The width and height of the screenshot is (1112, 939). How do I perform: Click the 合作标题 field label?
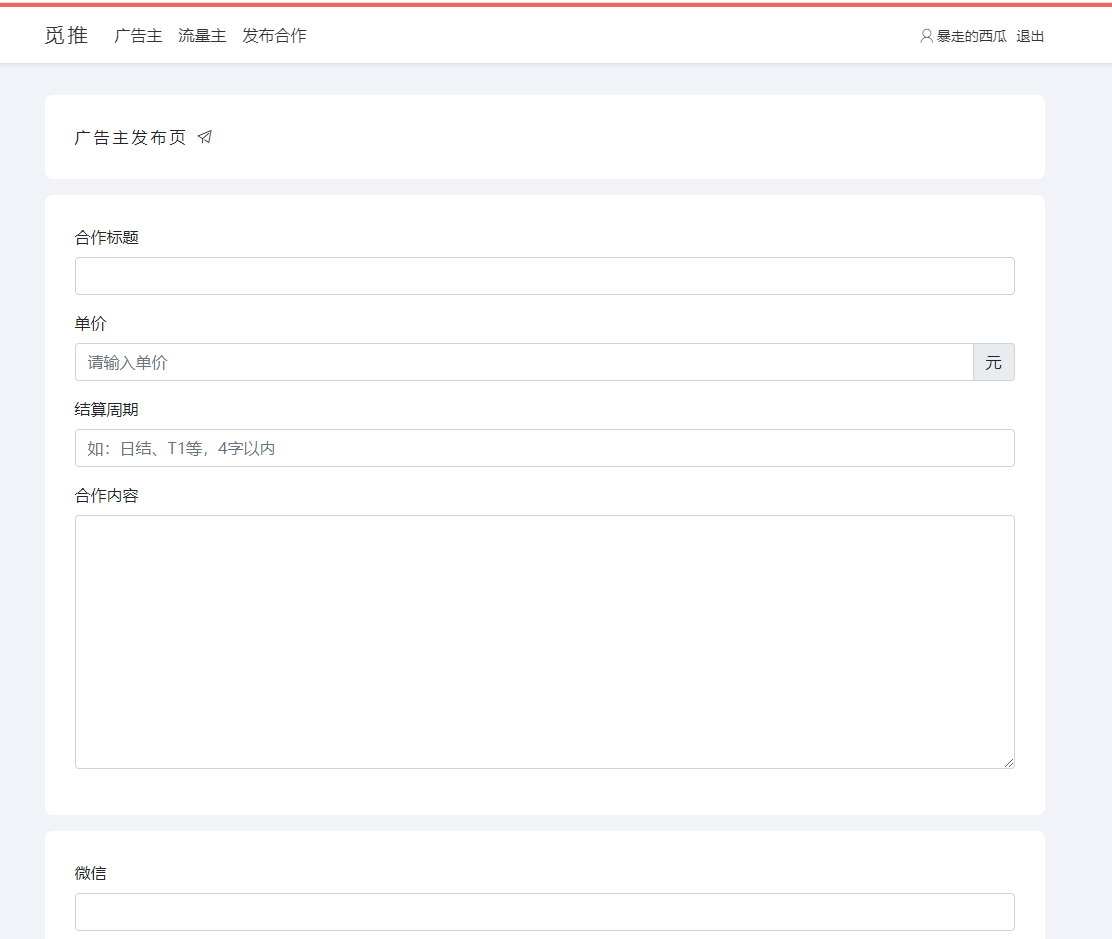click(106, 238)
